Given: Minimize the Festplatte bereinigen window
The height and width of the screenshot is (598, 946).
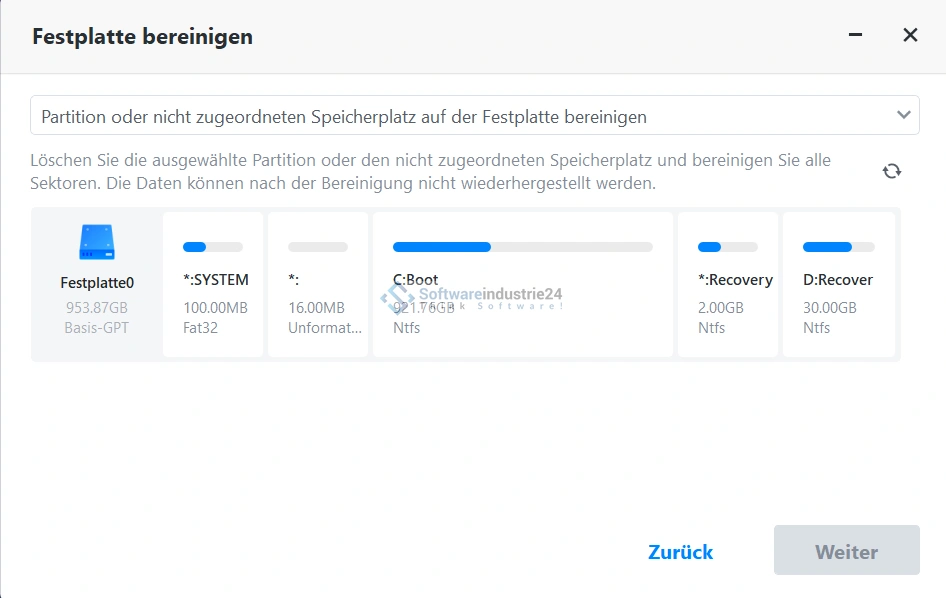Looking at the screenshot, I should (855, 35).
